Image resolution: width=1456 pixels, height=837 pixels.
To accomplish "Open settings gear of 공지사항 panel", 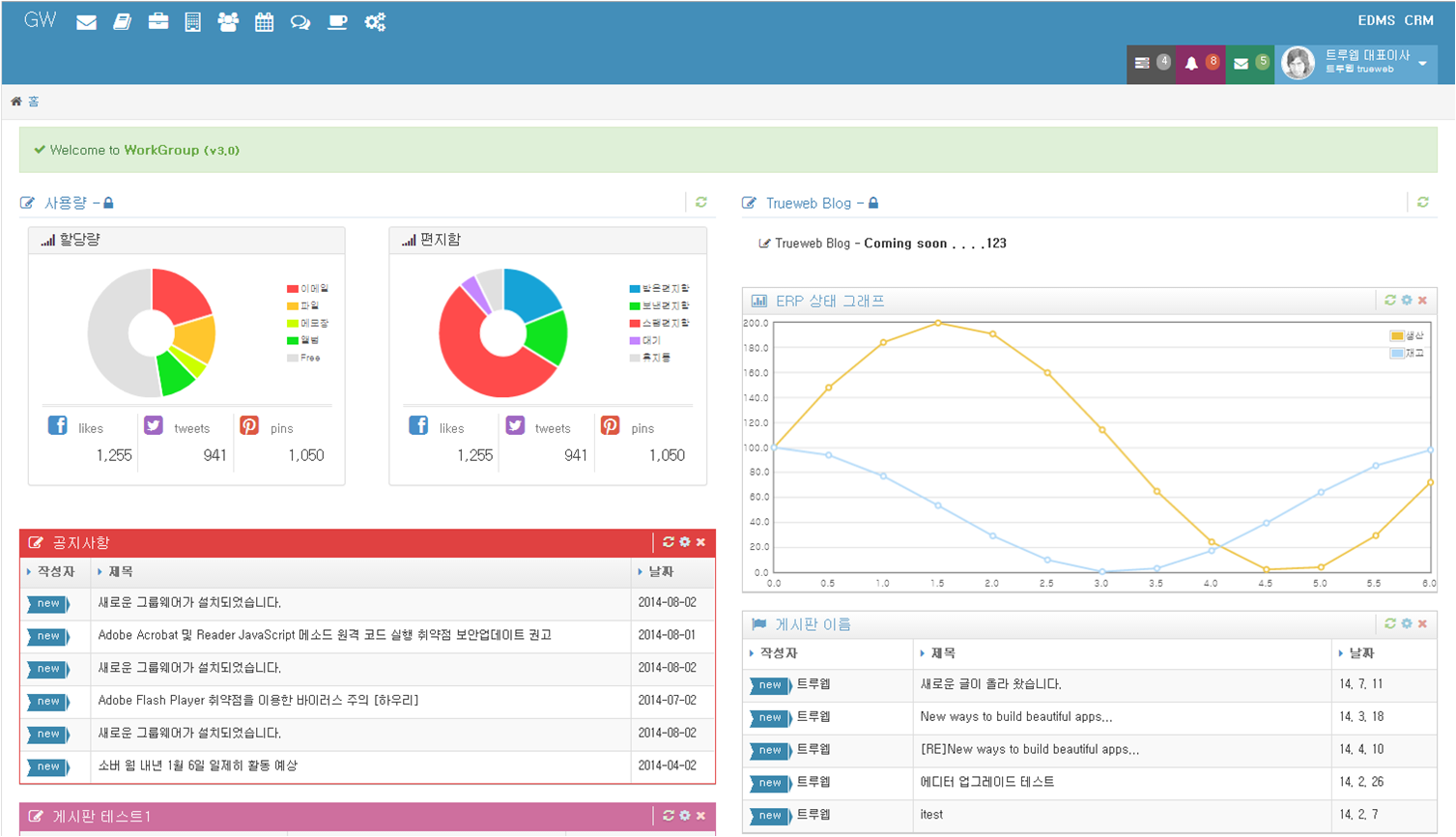I will coord(685,542).
